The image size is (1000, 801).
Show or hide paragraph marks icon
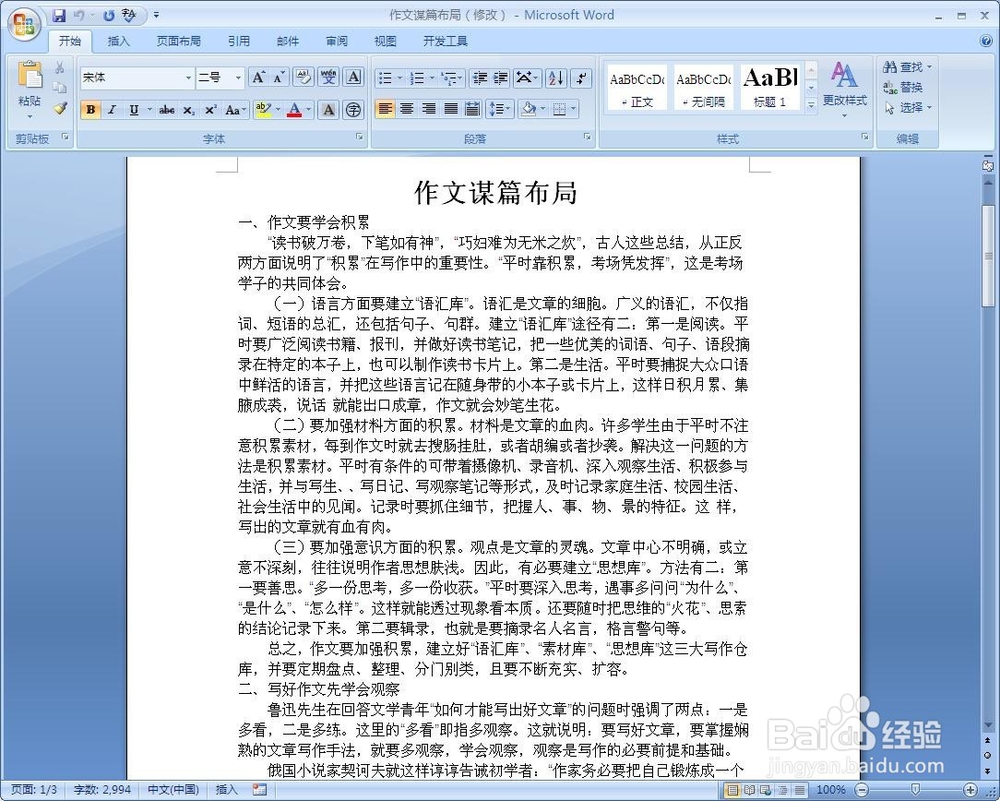click(x=581, y=78)
